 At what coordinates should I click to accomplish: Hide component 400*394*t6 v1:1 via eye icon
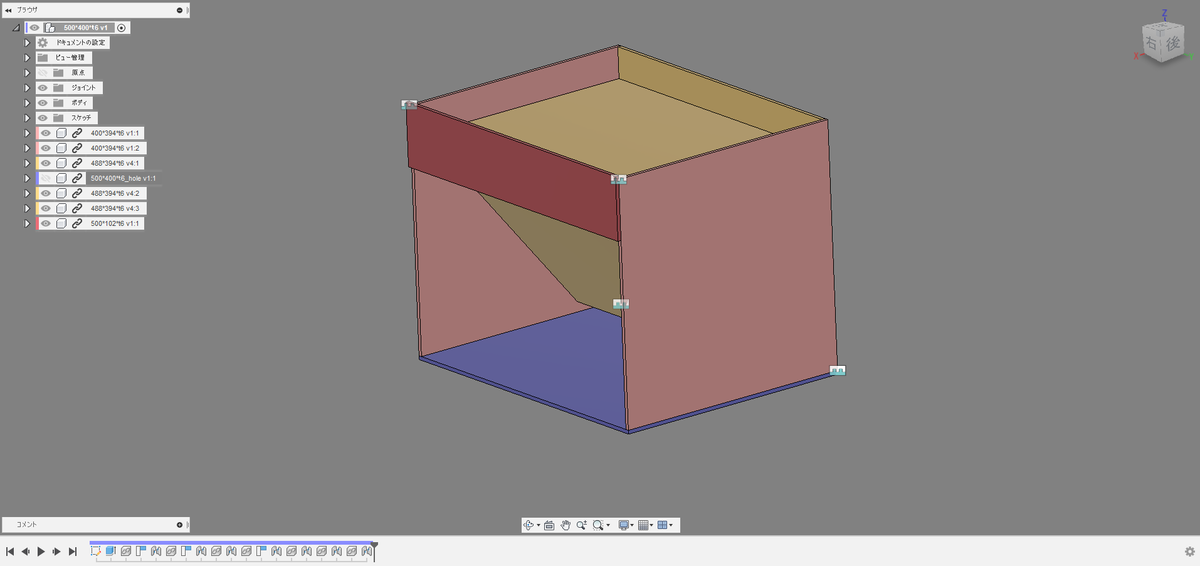click(45, 133)
